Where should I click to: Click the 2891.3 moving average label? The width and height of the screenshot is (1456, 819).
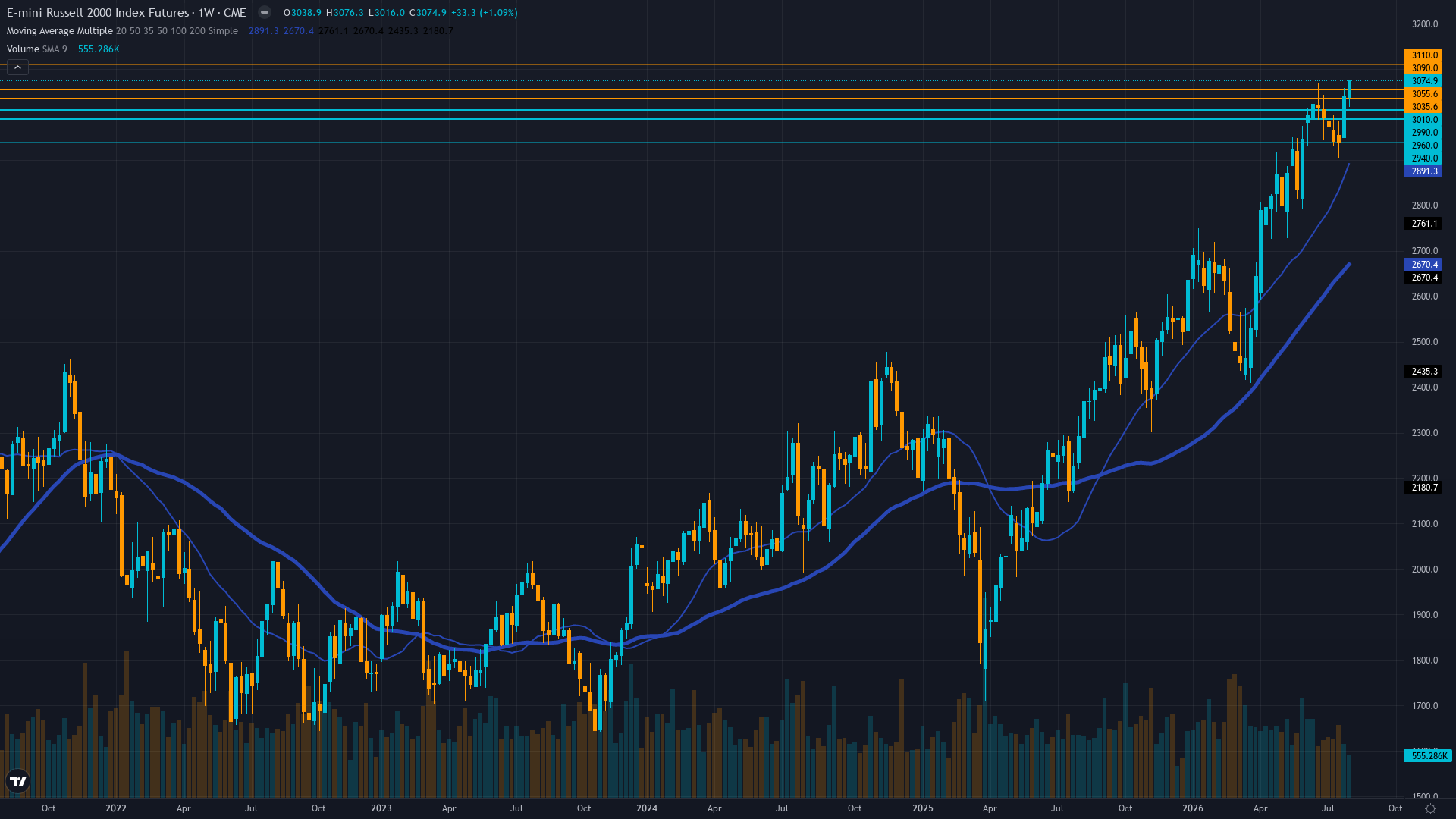click(x=1423, y=171)
